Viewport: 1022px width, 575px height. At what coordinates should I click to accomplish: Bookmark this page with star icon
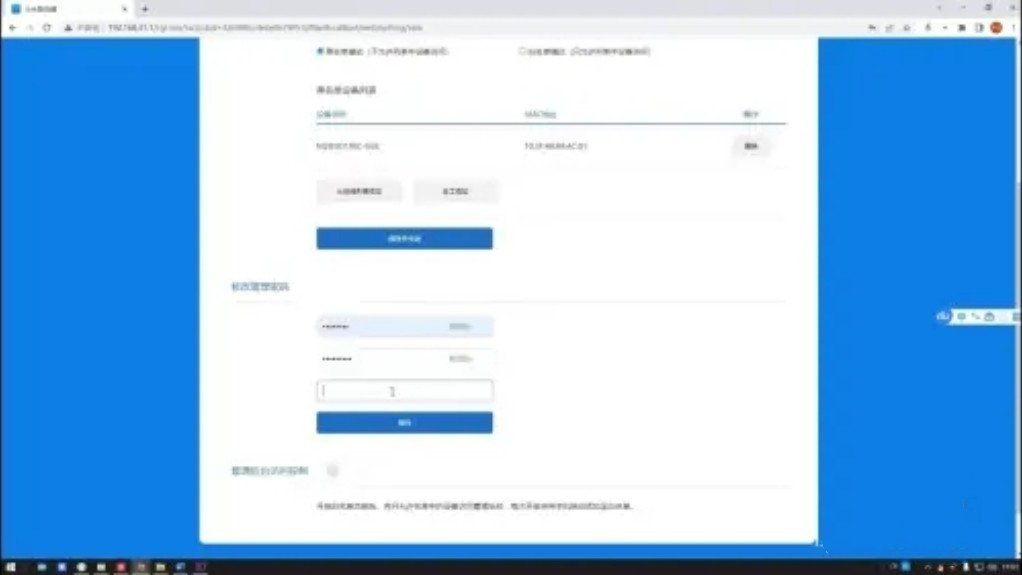pos(907,28)
